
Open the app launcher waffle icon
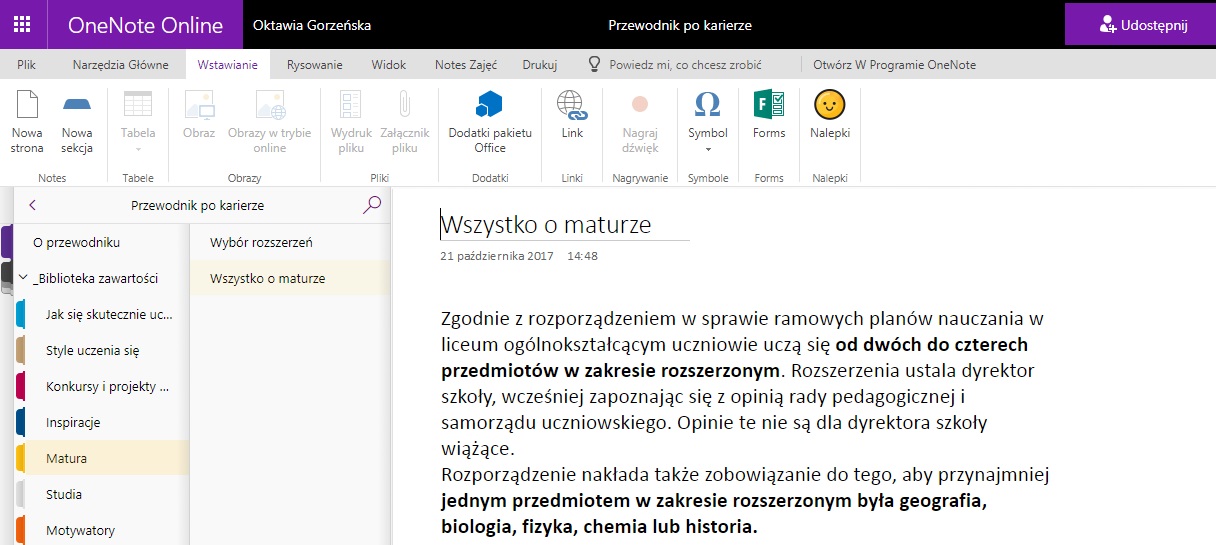click(x=22, y=25)
